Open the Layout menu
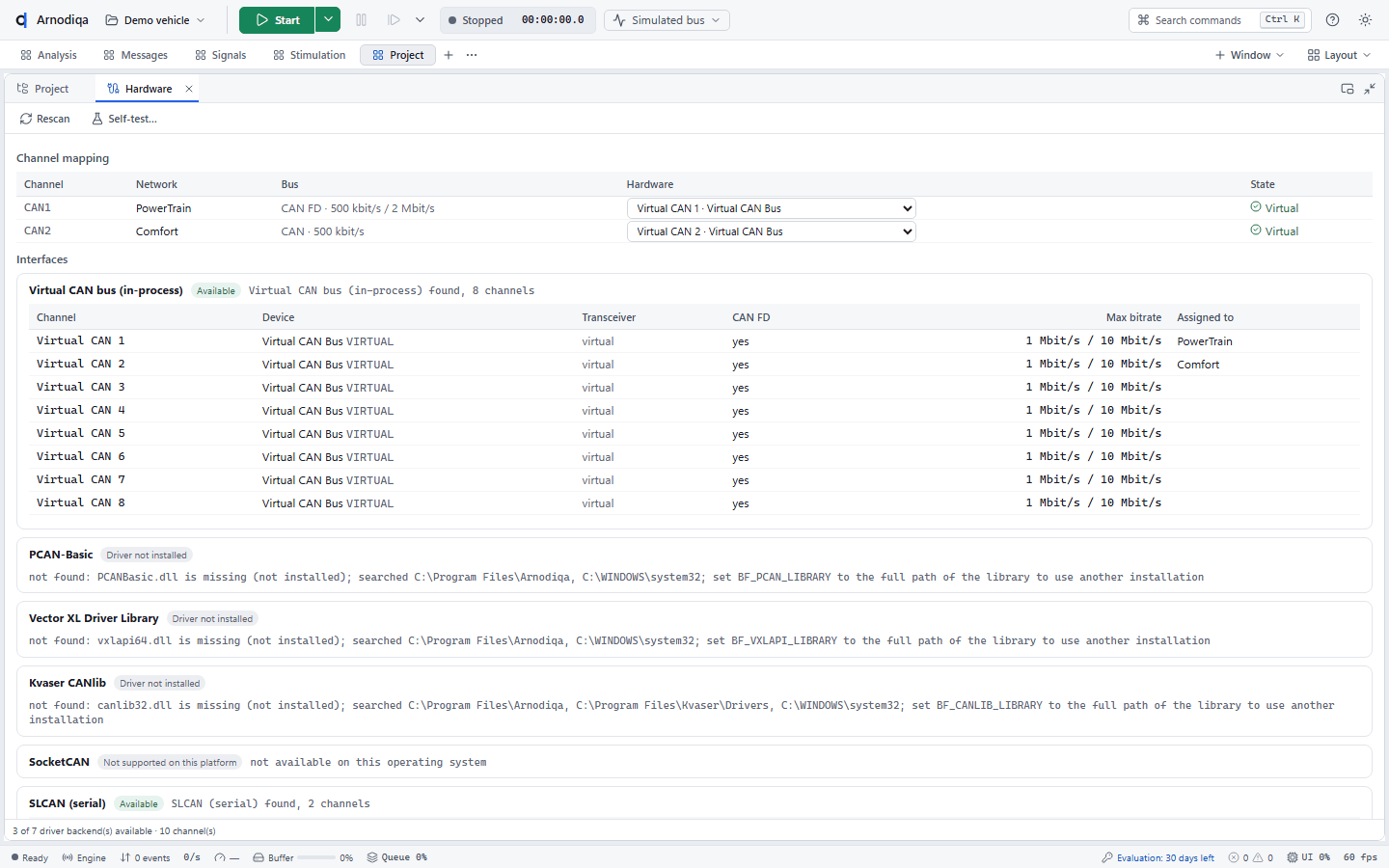 pyautogui.click(x=1339, y=55)
